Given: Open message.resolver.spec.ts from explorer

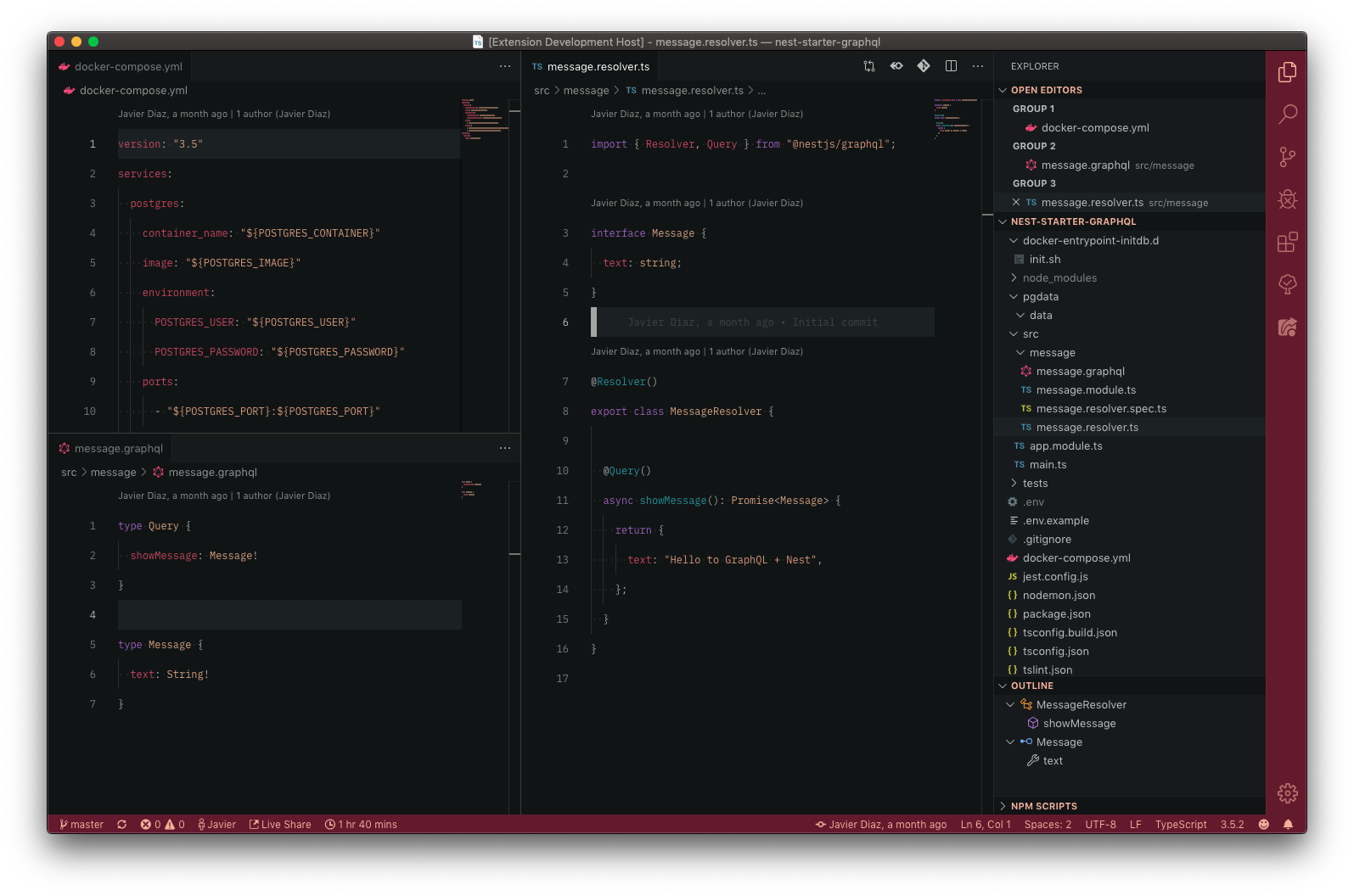Looking at the screenshot, I should (1130, 408).
